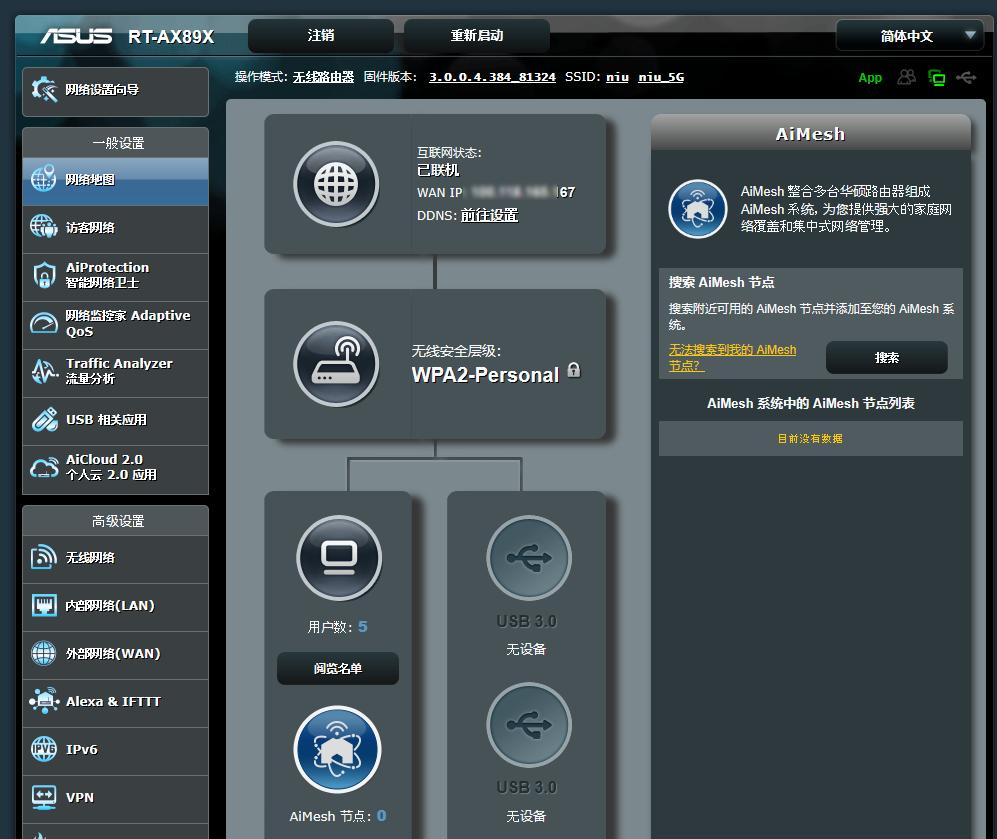The height and width of the screenshot is (839, 997).
Task: Click the firmware version 3.0.0.4.384_81324 link
Action: point(492,77)
